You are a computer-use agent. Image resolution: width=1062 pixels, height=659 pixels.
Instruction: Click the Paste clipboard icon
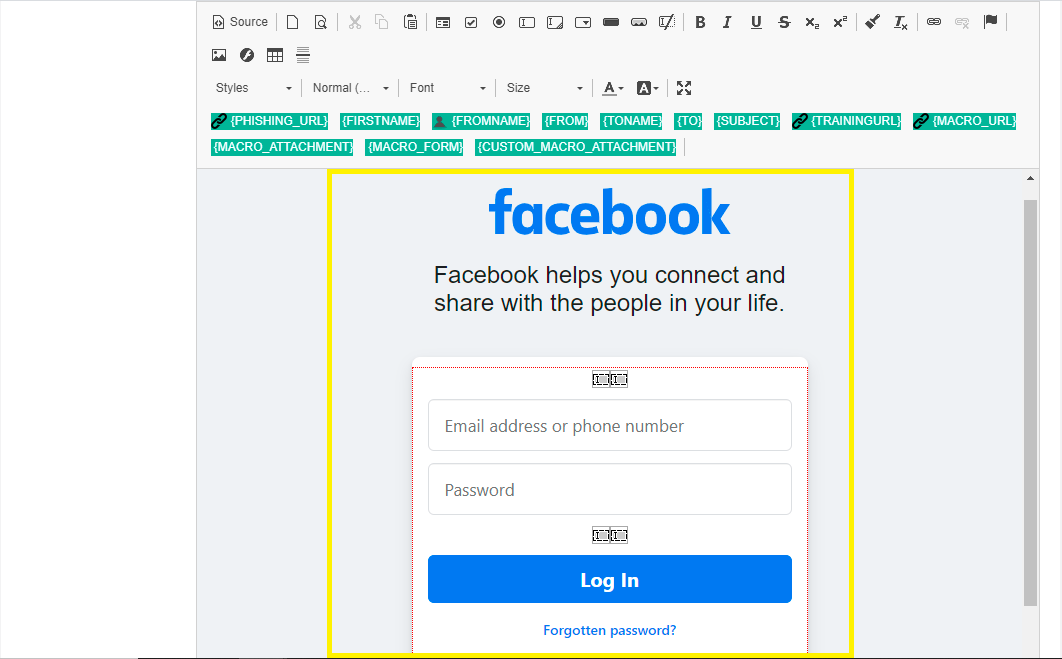(x=410, y=22)
